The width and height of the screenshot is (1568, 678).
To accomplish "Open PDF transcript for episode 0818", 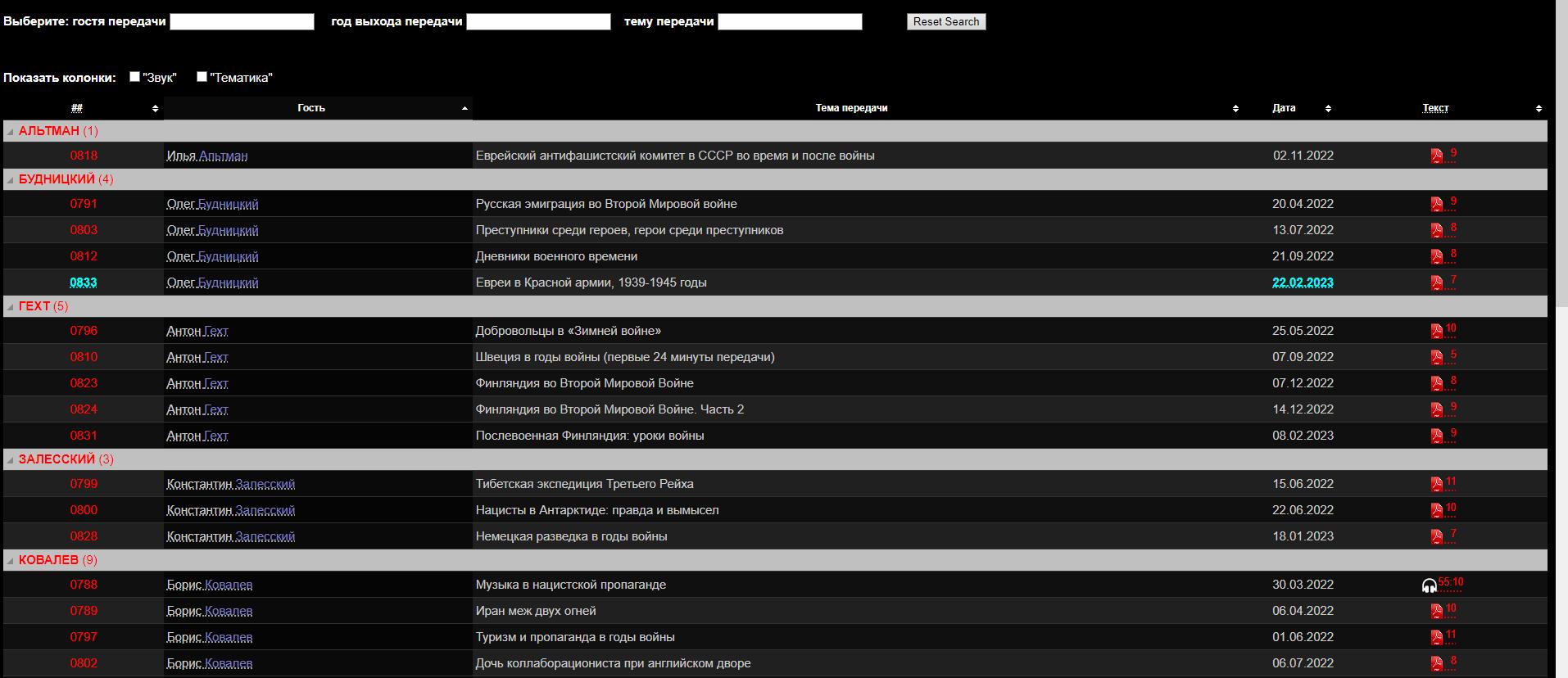I will 1436,156.
